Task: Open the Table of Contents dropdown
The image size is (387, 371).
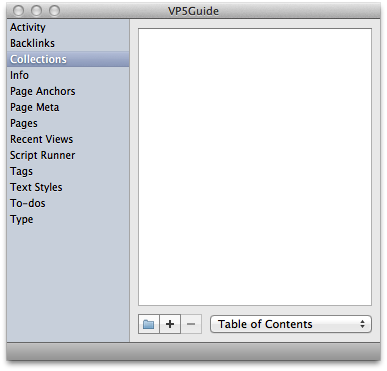Action: (291, 324)
